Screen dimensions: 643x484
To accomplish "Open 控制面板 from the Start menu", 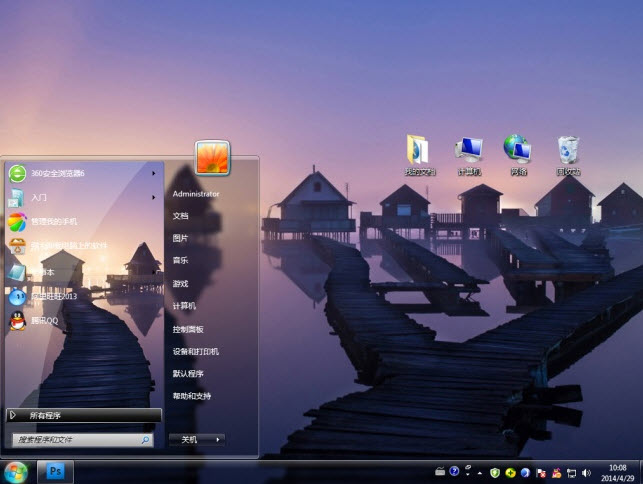I will (188, 329).
